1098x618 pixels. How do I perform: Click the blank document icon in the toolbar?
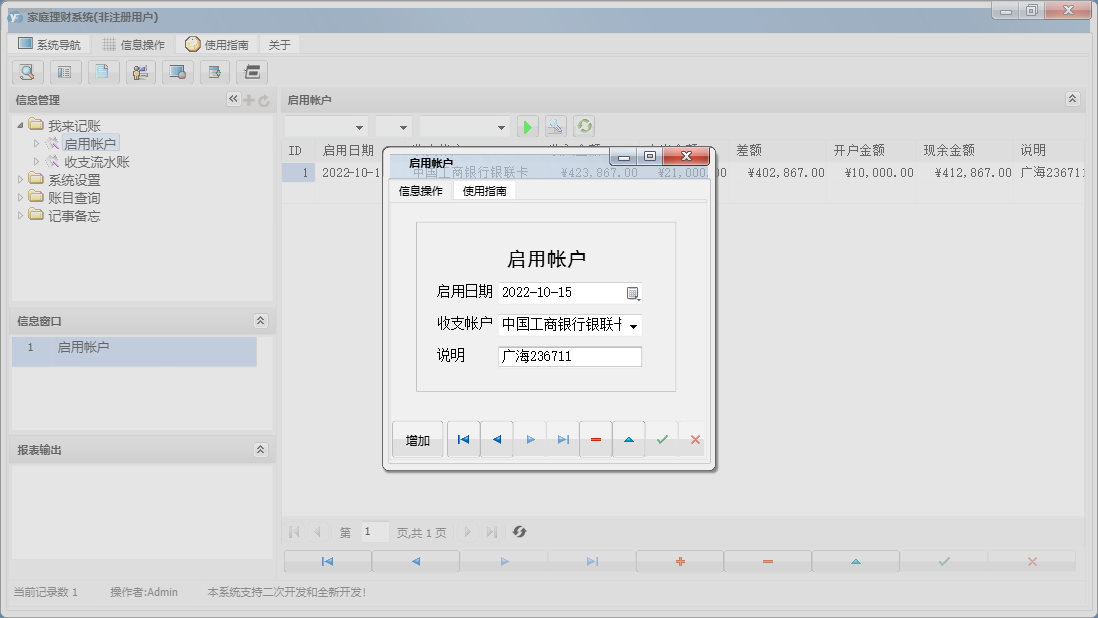coord(103,72)
